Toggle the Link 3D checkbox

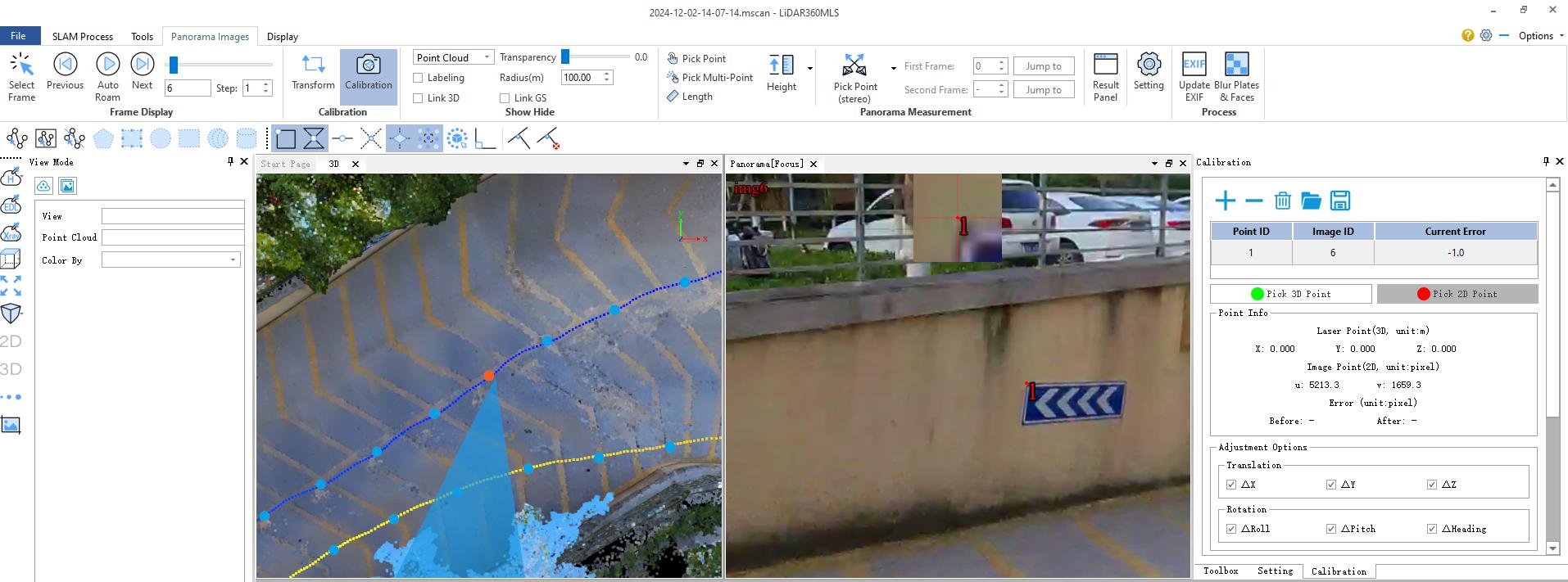(x=419, y=98)
